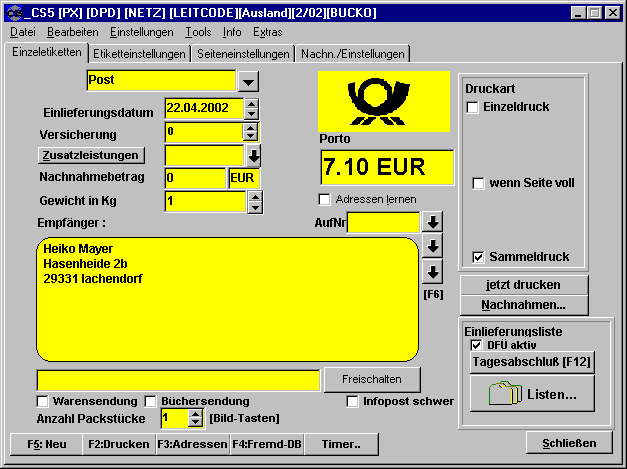Click the Anzahl Packstücke number field
The height and width of the screenshot is (469, 627).
[x=174, y=418]
